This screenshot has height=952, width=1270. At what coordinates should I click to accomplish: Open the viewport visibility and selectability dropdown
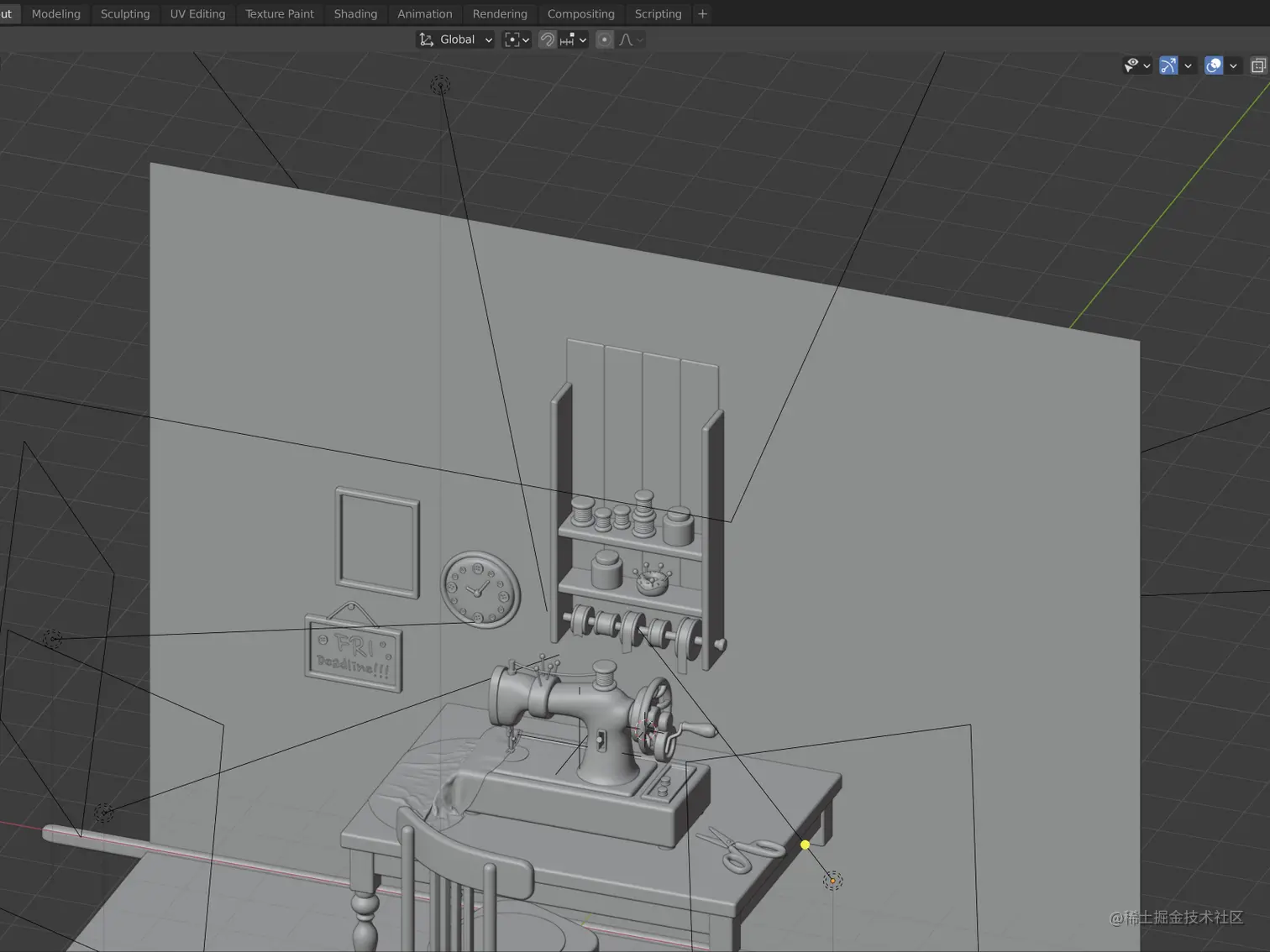(1137, 65)
